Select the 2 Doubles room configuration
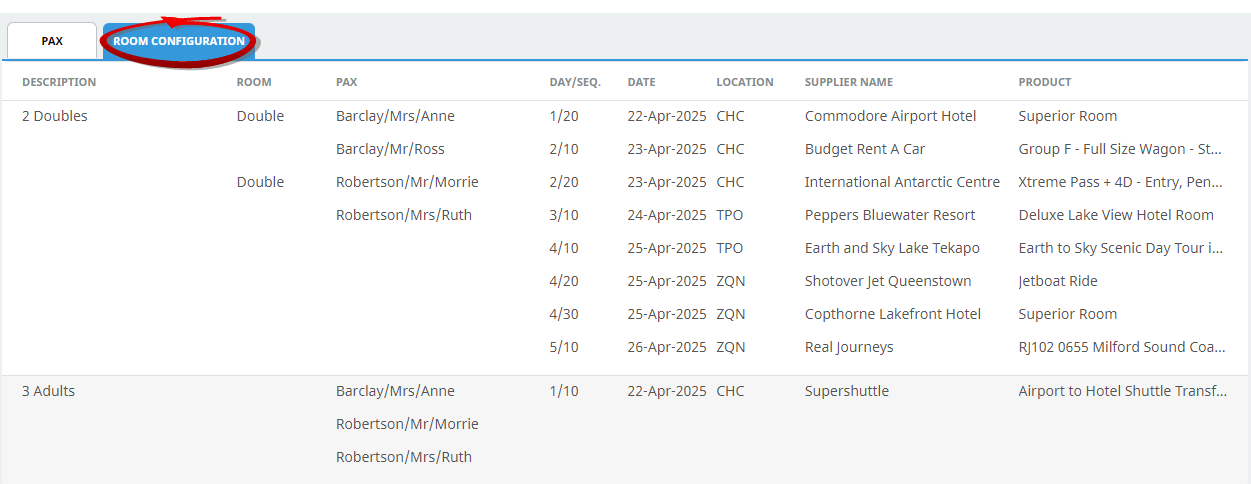This screenshot has width=1251, height=484. pyautogui.click(x=55, y=116)
